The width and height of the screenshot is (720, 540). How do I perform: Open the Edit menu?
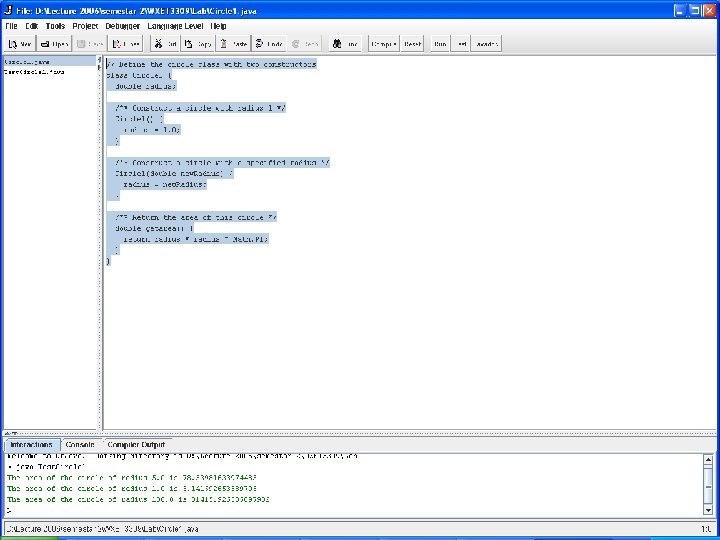click(32, 26)
